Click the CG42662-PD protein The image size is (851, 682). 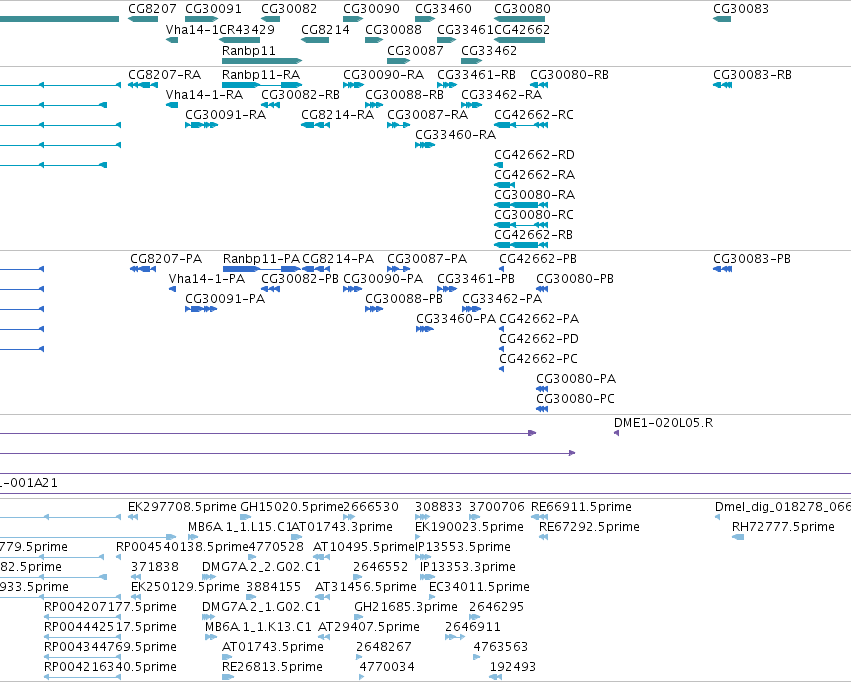pos(501,349)
